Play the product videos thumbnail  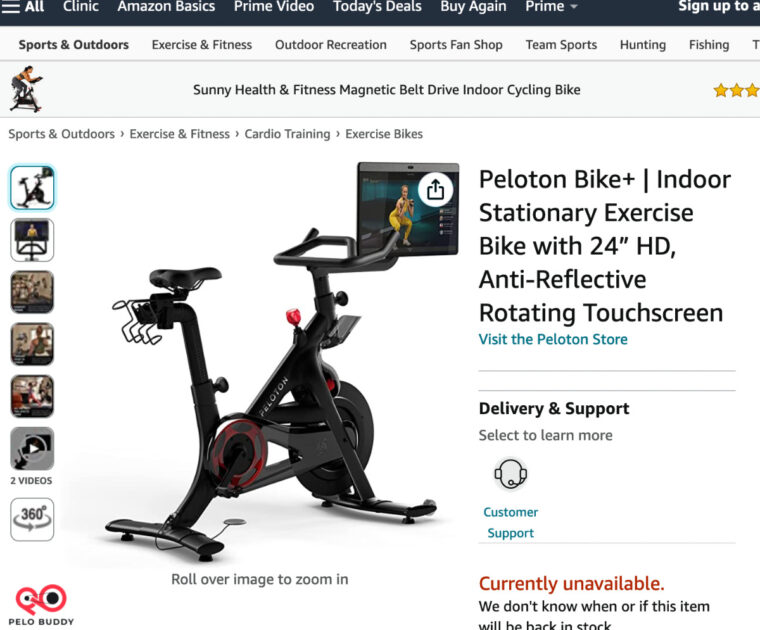pos(32,449)
